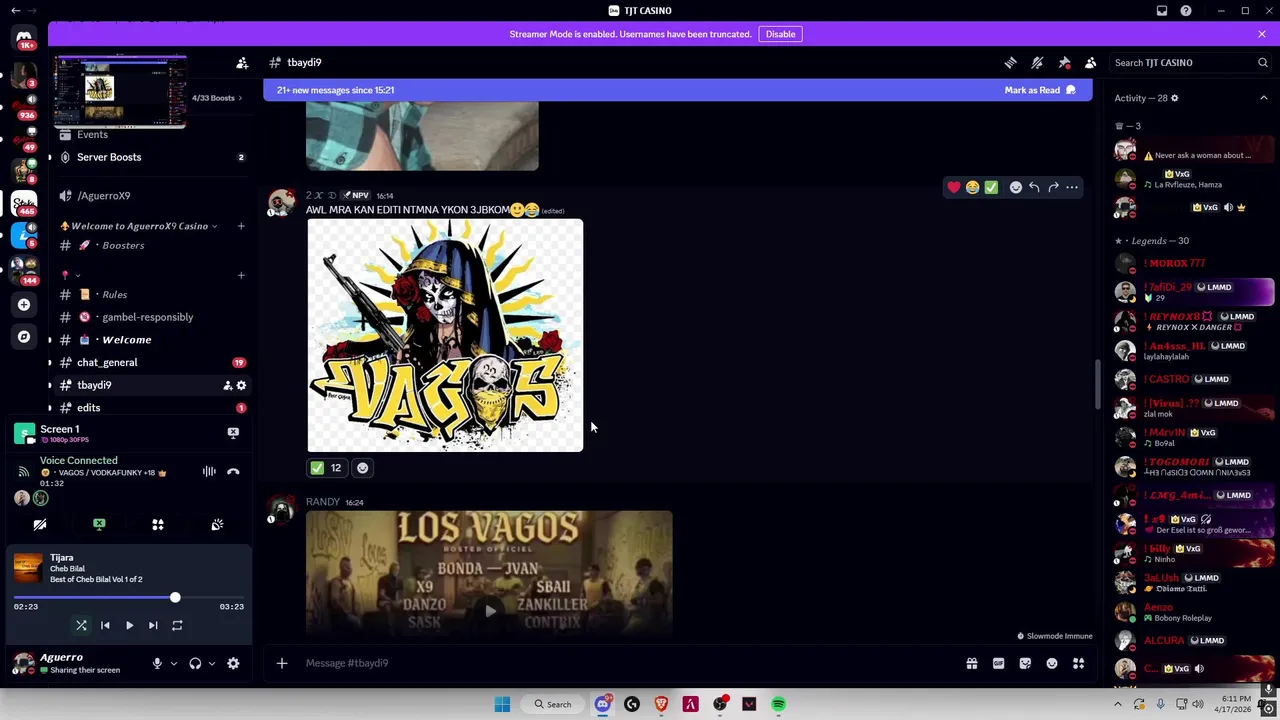
Task: Reply to the hovered message
Action: pyautogui.click(x=1034, y=187)
